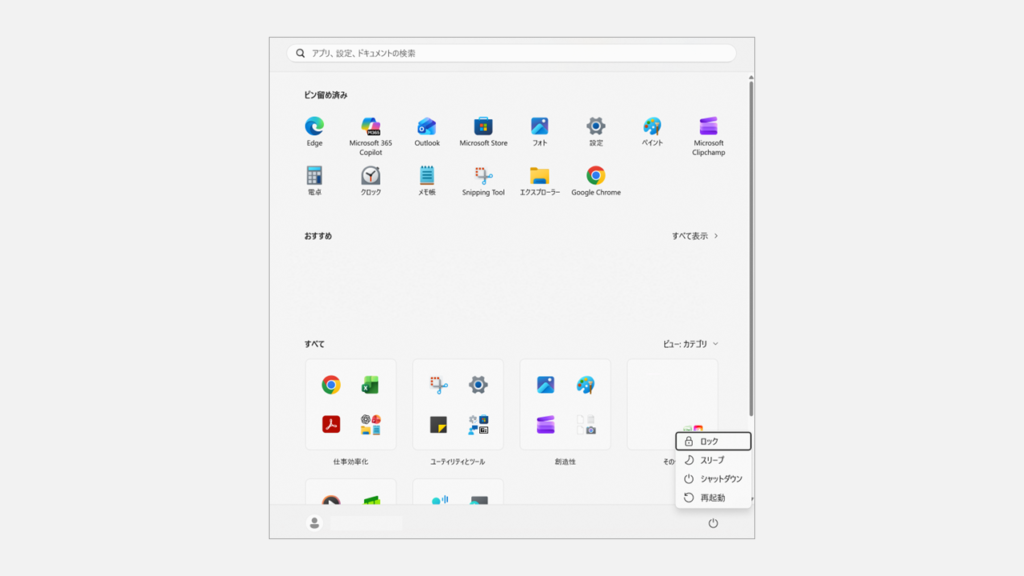
Task: Open the 仕事効率化 app category group
Action: [x=349, y=404]
